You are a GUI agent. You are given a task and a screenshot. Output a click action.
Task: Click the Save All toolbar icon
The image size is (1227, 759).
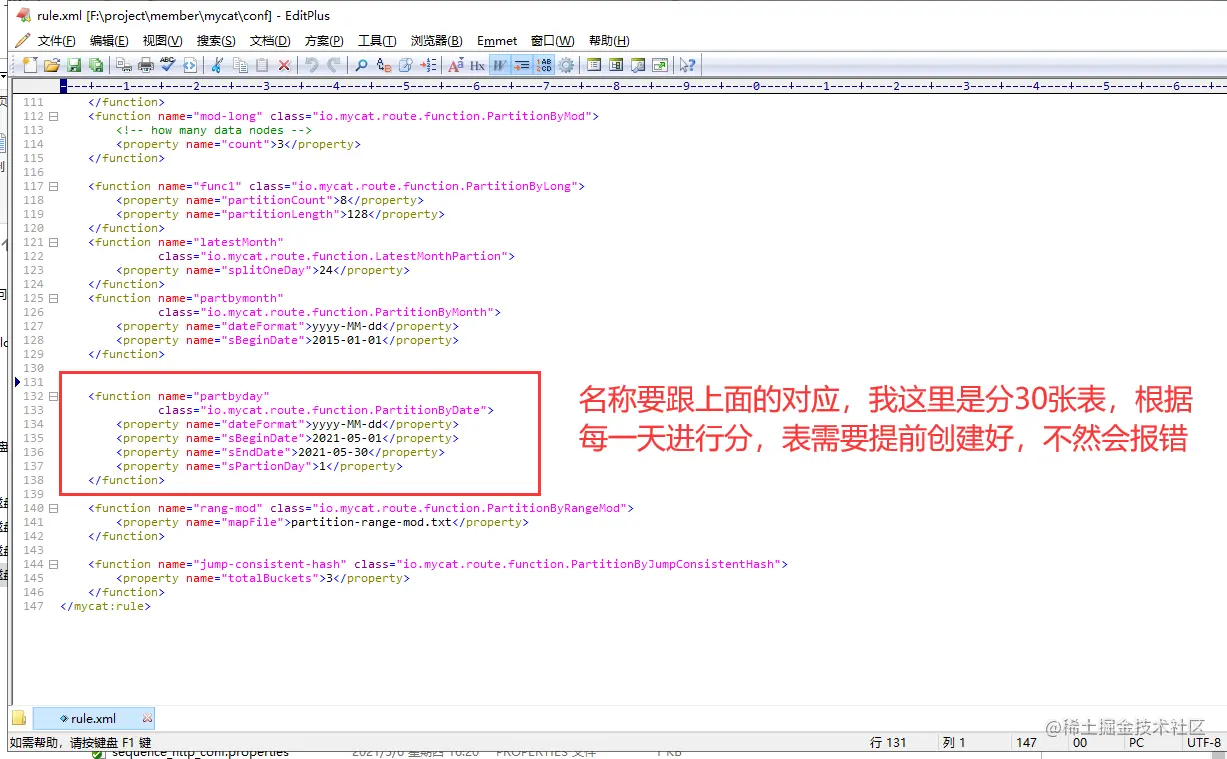pos(96,65)
